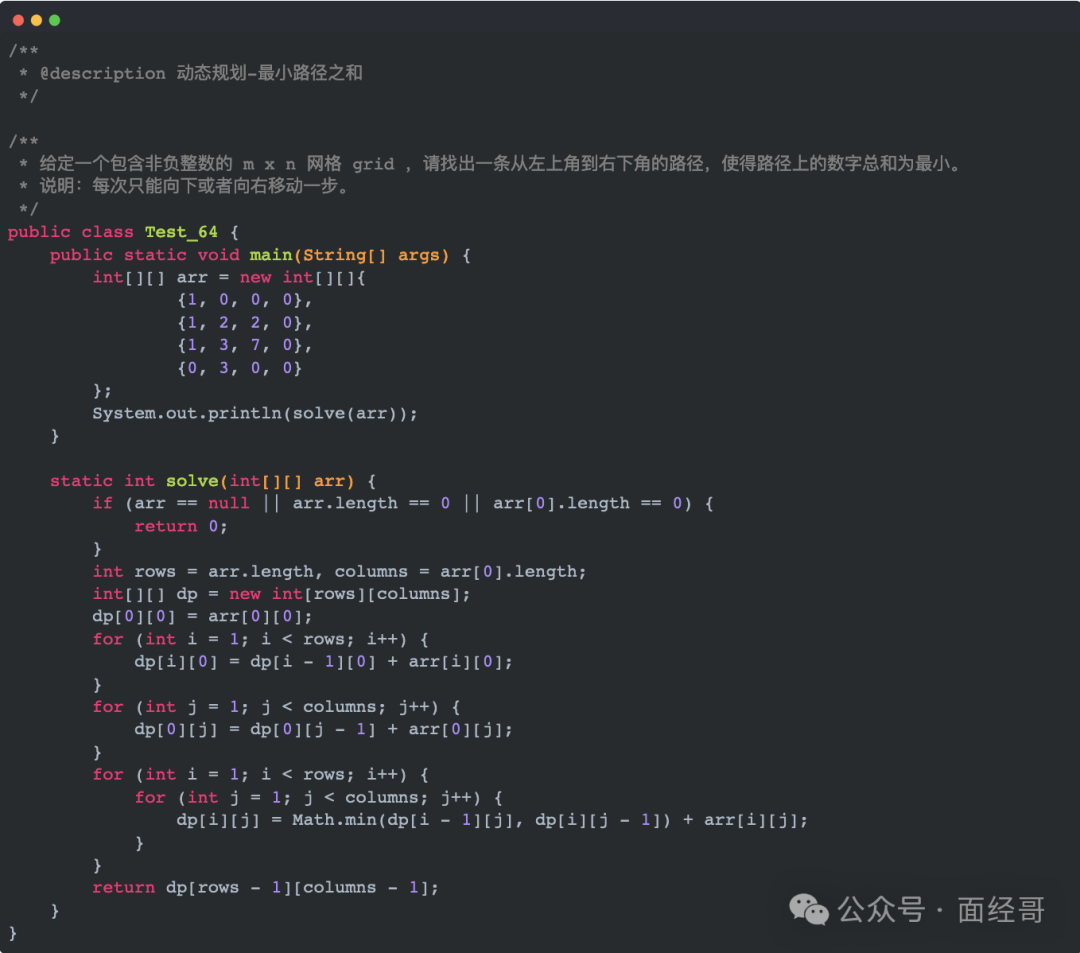Click the yellow minimize dot
This screenshot has height=953, width=1080.
(36, 18)
